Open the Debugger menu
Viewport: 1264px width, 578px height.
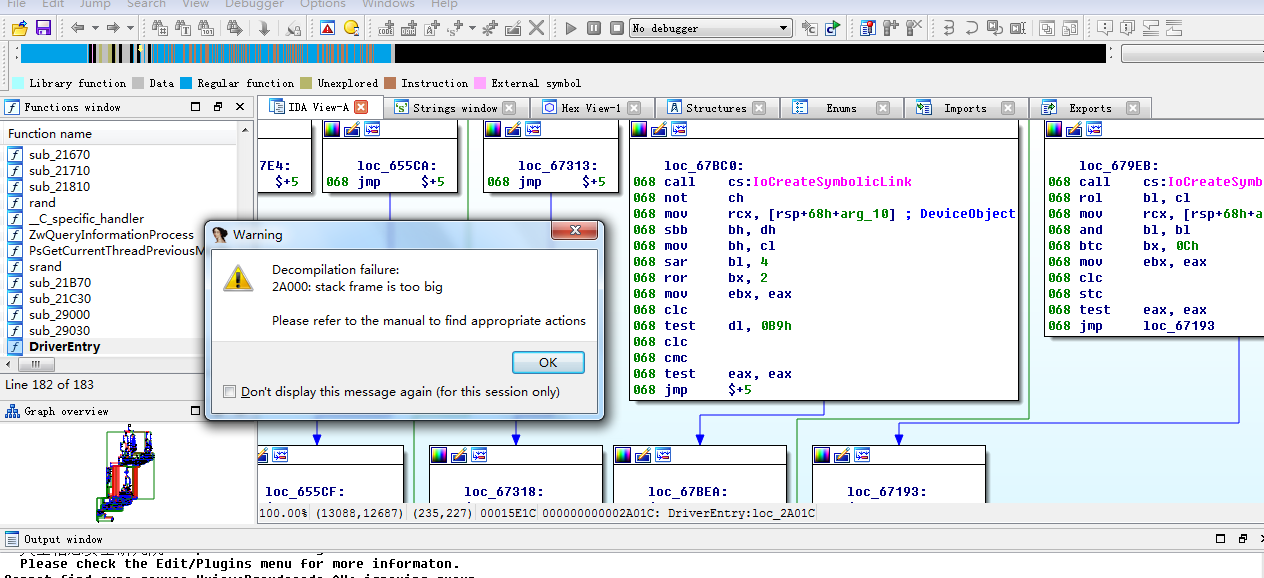[x=255, y=4]
